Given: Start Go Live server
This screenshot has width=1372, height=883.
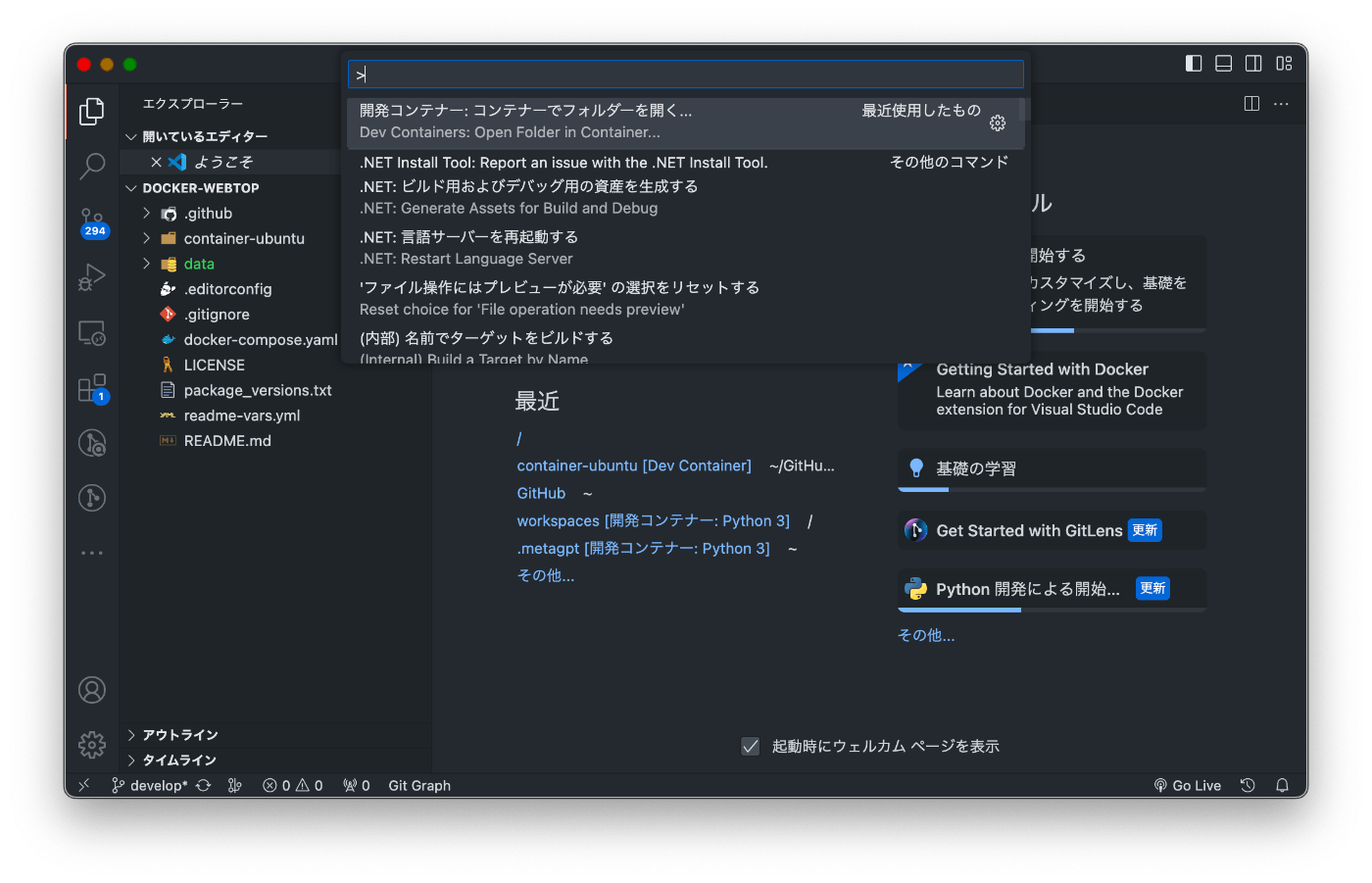Looking at the screenshot, I should [1188, 785].
